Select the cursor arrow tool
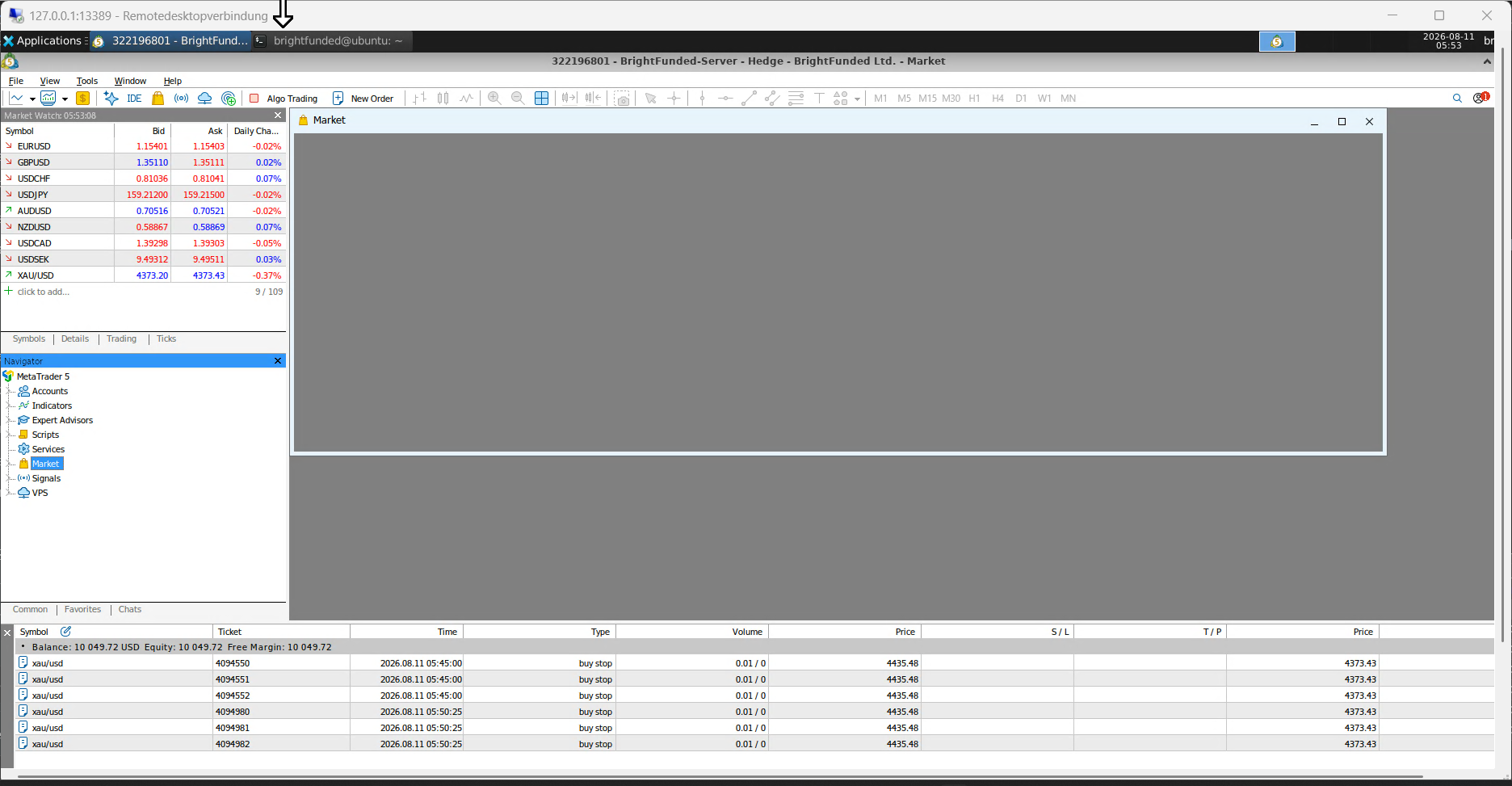The width and height of the screenshot is (1512, 786). click(650, 99)
